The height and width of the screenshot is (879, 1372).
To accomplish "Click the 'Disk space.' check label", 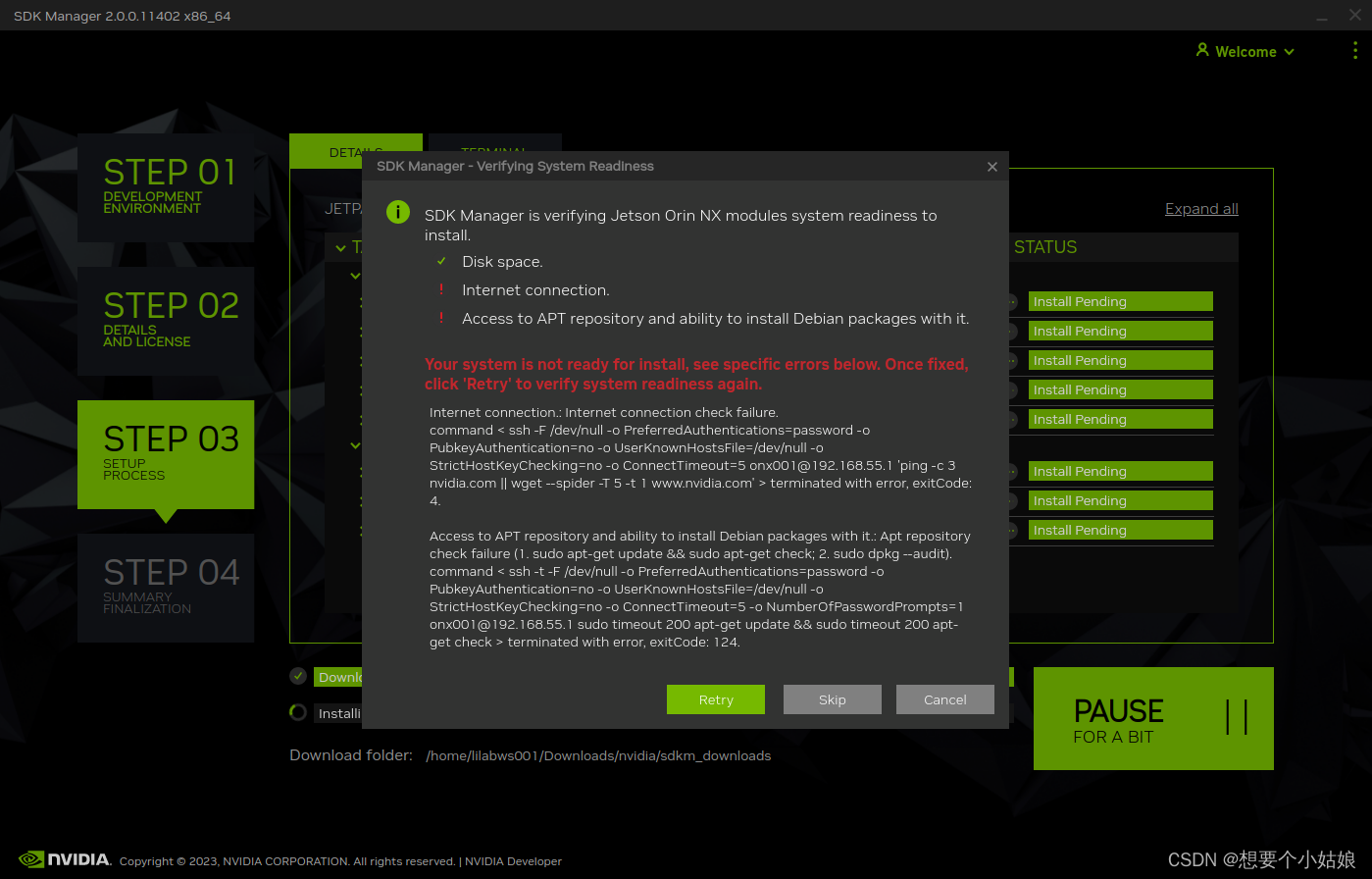I will click(502, 262).
